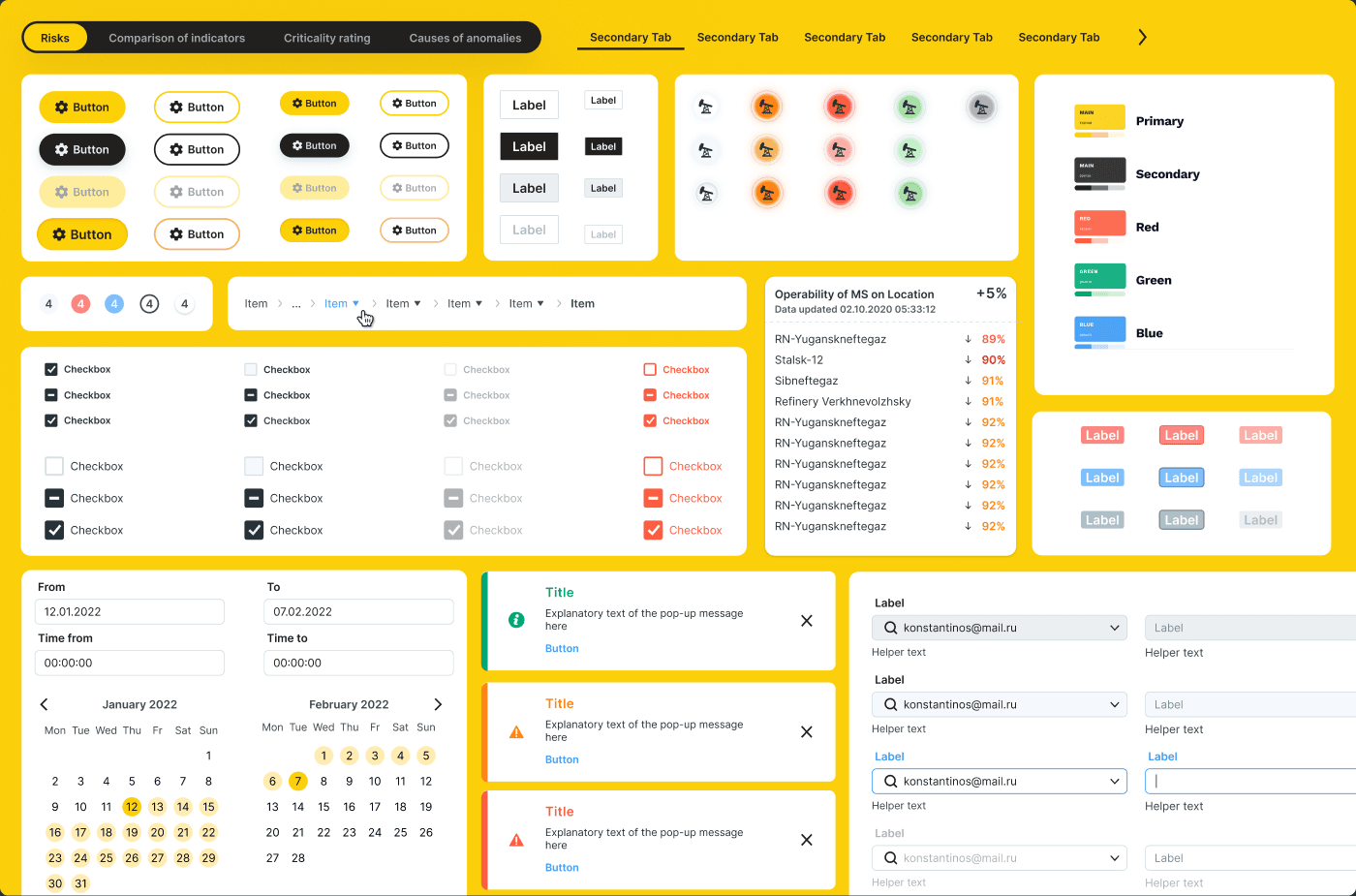The image size is (1356, 896).
Task: Click the large black outlined Button
Action: (197, 149)
